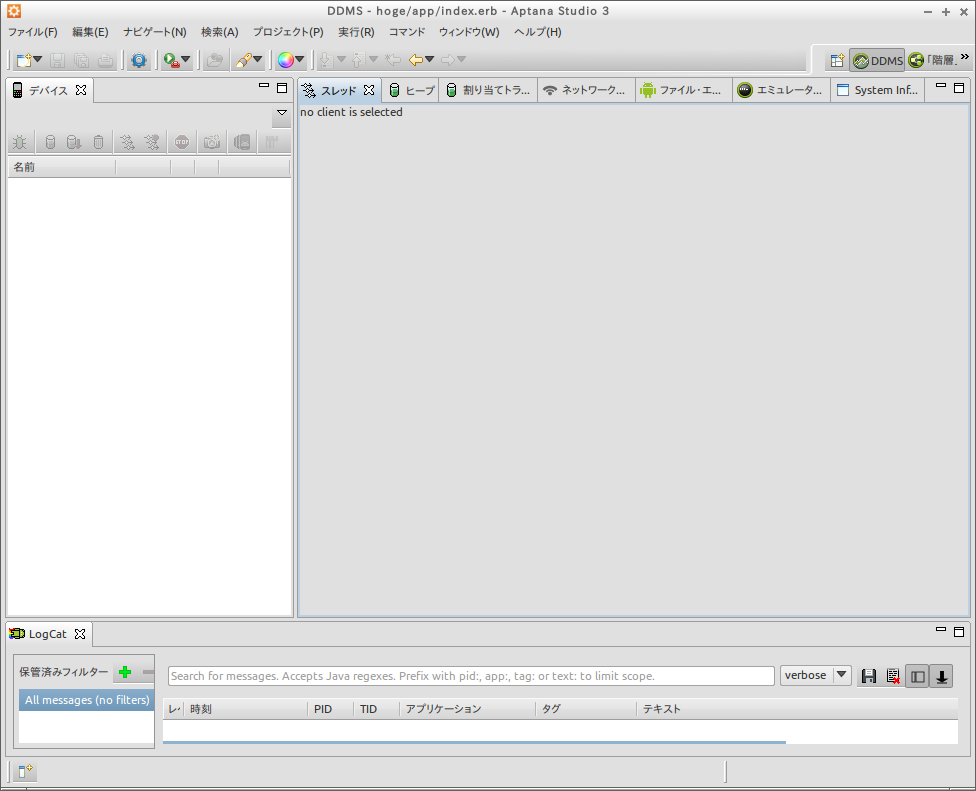The image size is (976, 791).
Task: Open the New wizard dropdown arrow
Action: pyautogui.click(x=38, y=60)
